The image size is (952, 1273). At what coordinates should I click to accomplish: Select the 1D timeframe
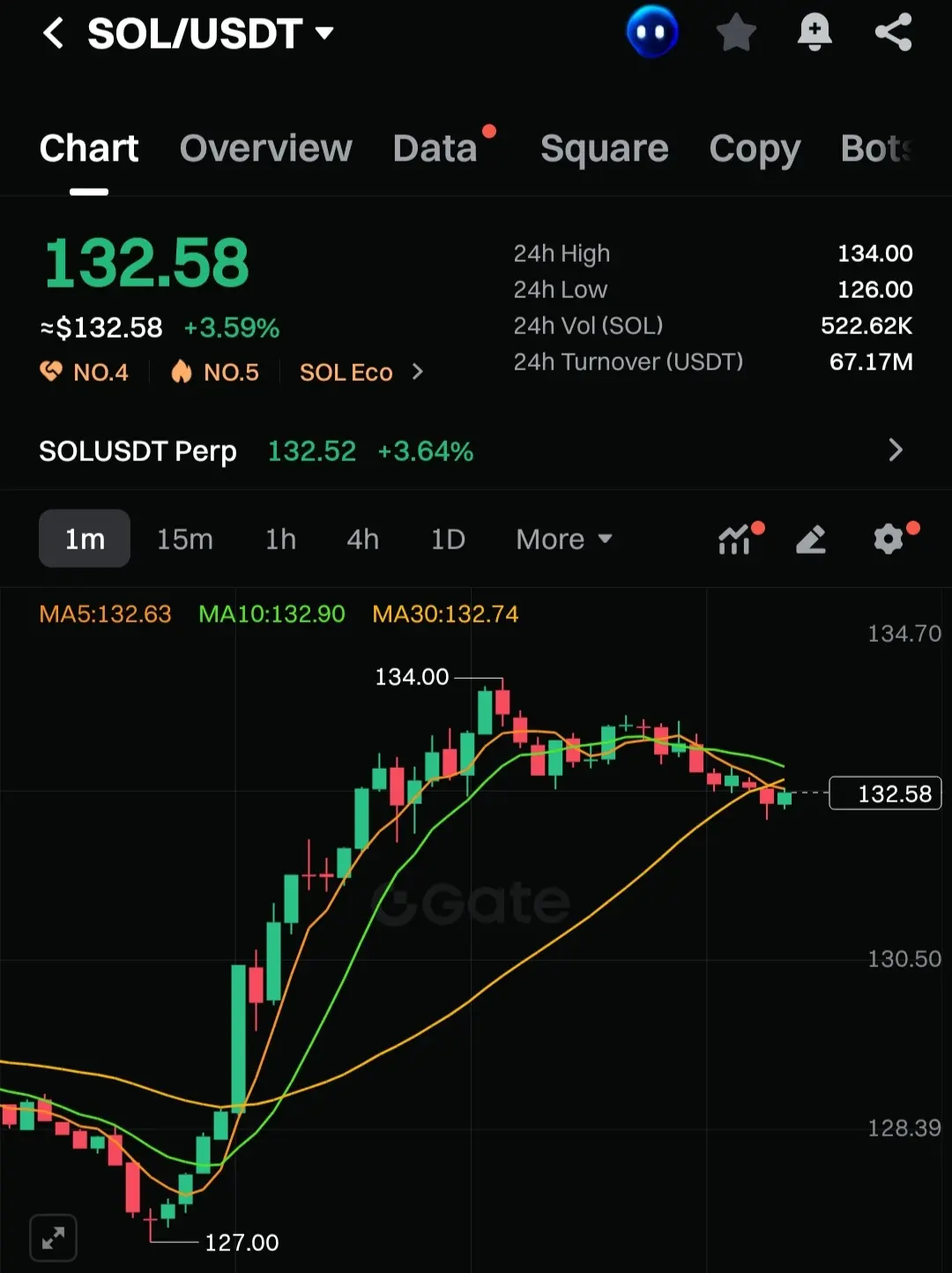448,539
